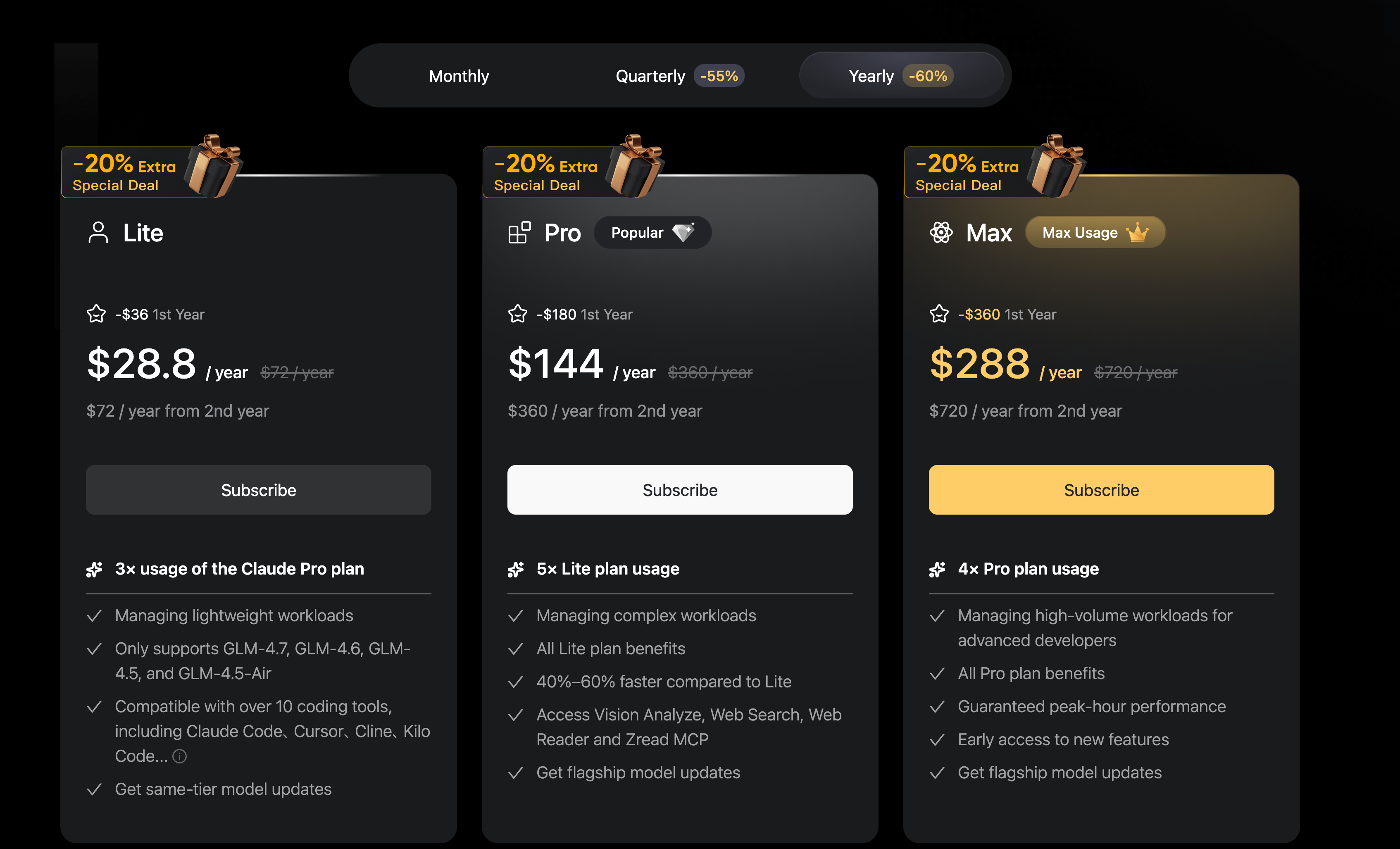
Task: Select the Quarterly billing option
Action: tap(650, 76)
